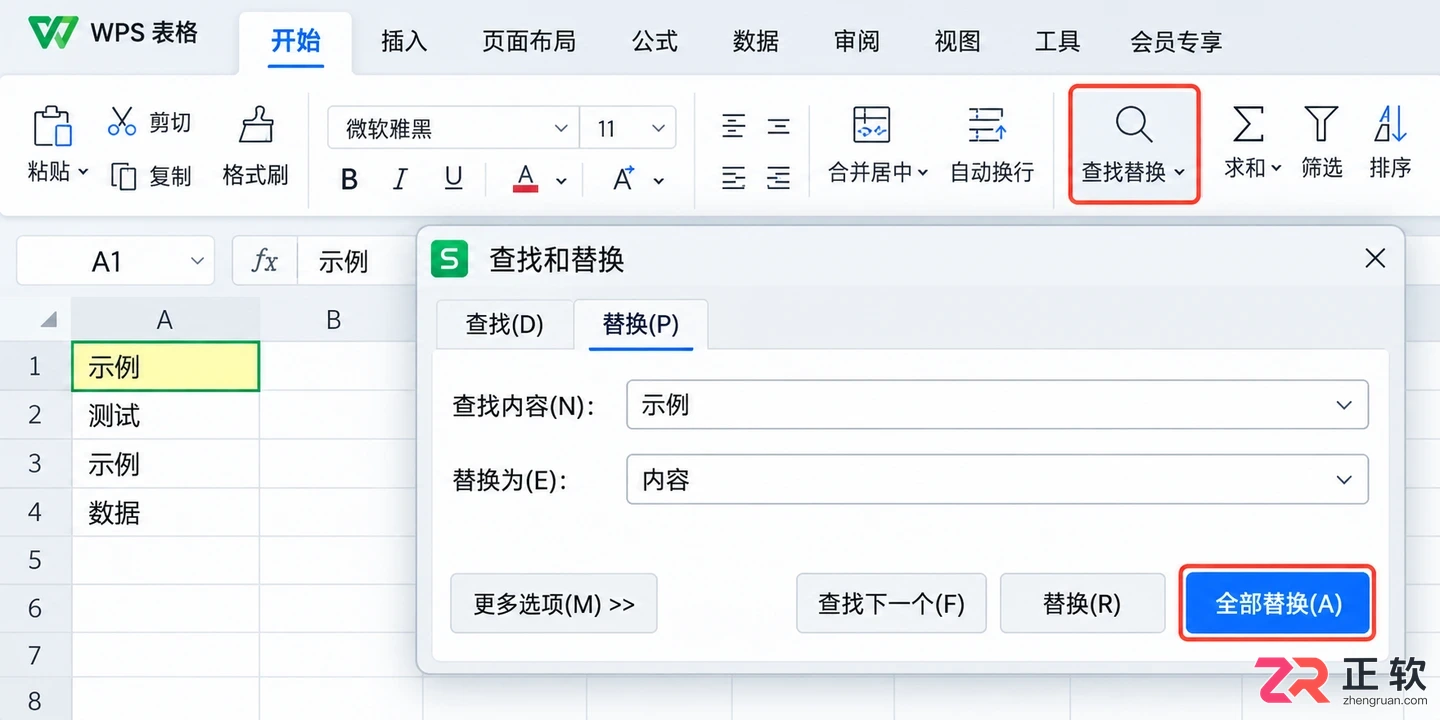Open Find and Replace (查找替换) magnifier
The image size is (1440, 720).
pyautogui.click(x=1134, y=126)
